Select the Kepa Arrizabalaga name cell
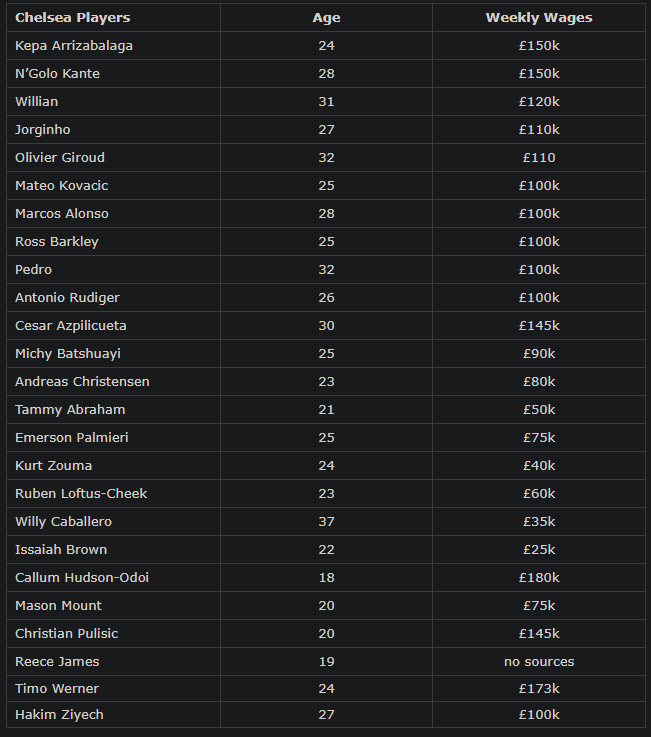The width and height of the screenshot is (651, 737). 74,46
